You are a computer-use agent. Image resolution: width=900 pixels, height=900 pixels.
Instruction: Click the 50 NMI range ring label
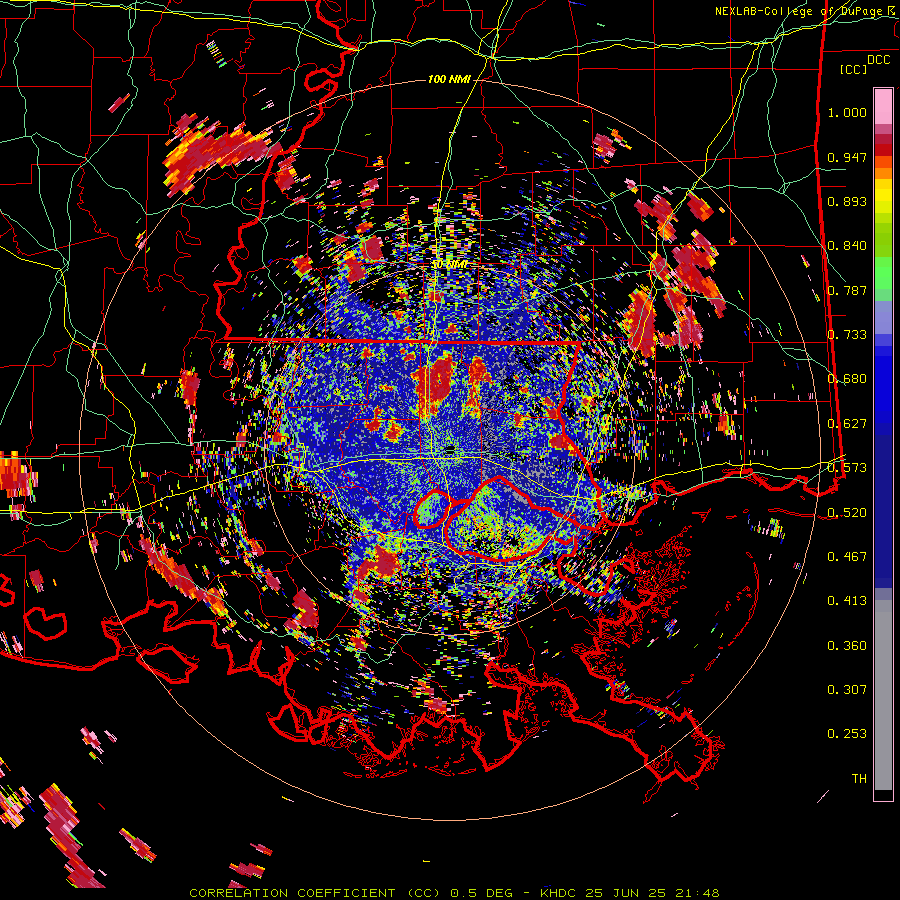449,265
